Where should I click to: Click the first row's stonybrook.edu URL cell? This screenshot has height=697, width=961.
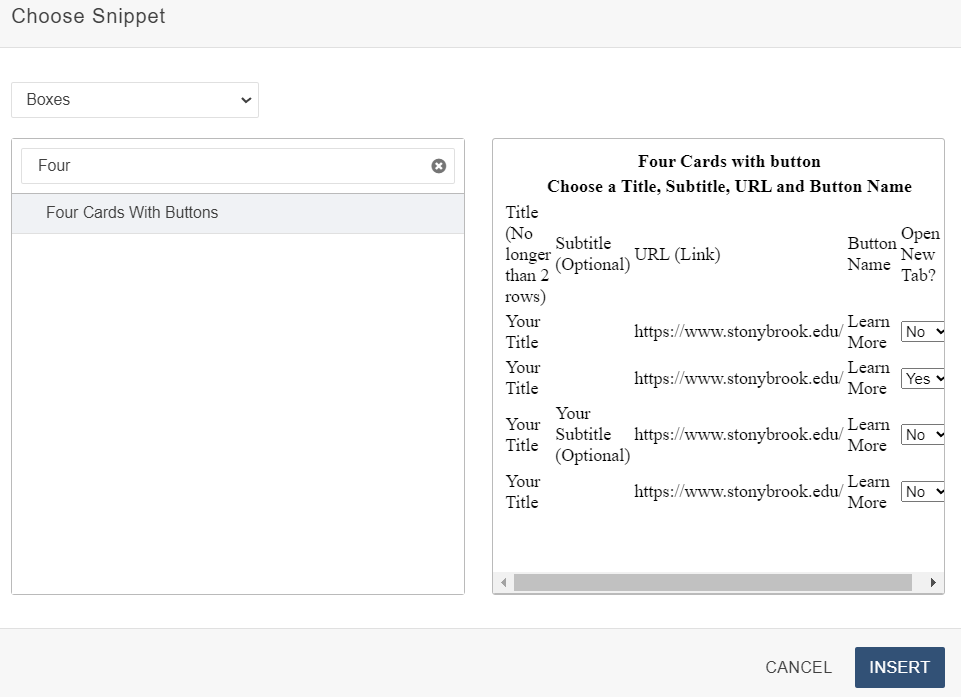tap(738, 332)
